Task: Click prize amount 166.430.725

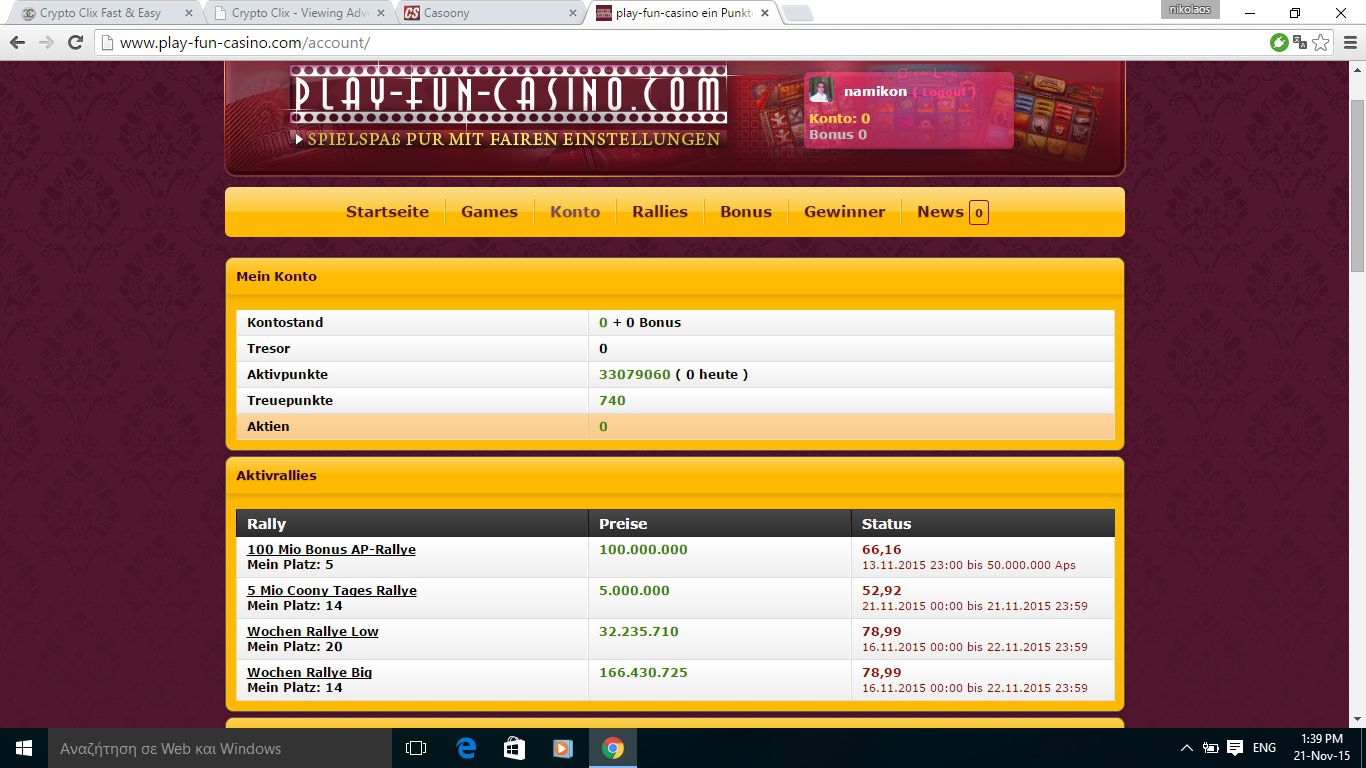Action: click(643, 672)
